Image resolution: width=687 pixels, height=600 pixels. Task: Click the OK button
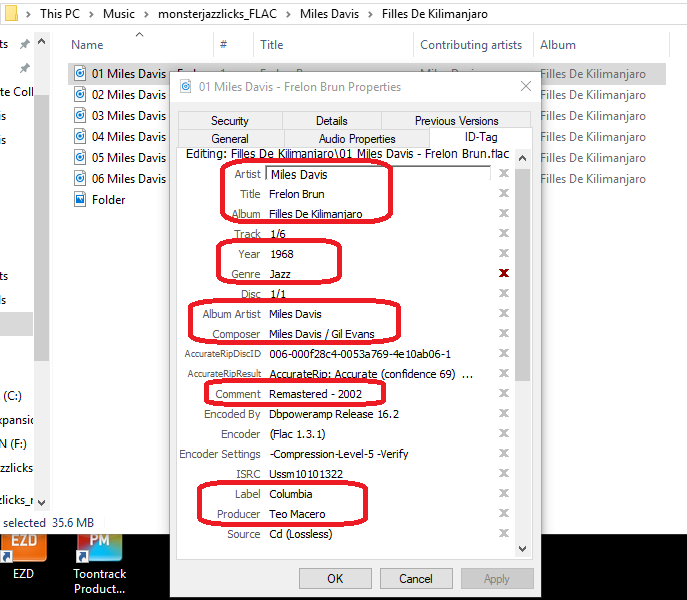coord(335,578)
